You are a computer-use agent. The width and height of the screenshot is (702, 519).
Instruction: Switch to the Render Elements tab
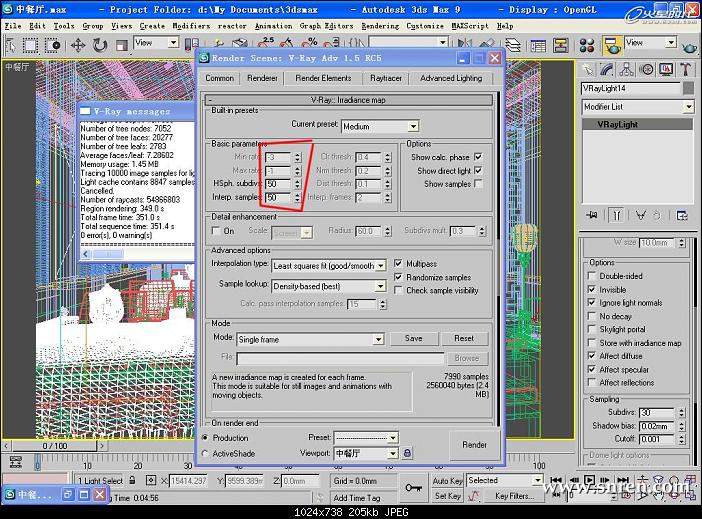[x=323, y=78]
